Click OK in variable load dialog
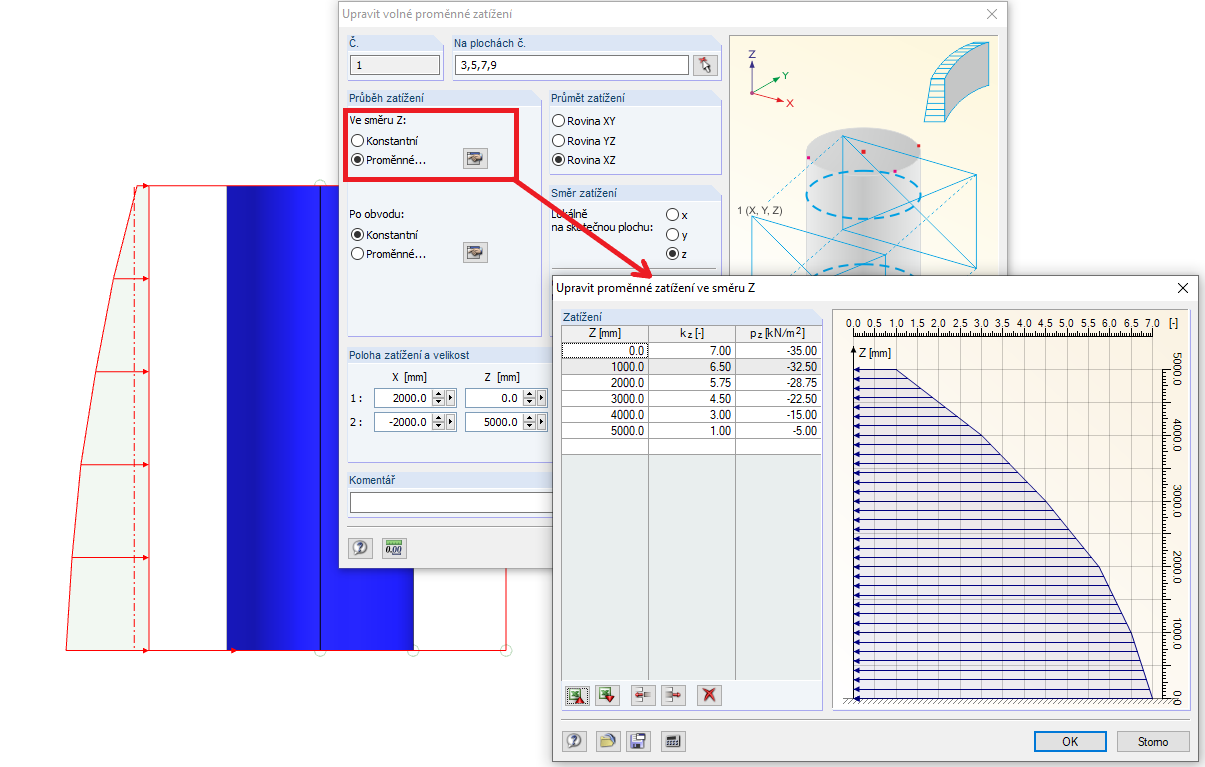Screen dimensions: 1205x767 1070,741
